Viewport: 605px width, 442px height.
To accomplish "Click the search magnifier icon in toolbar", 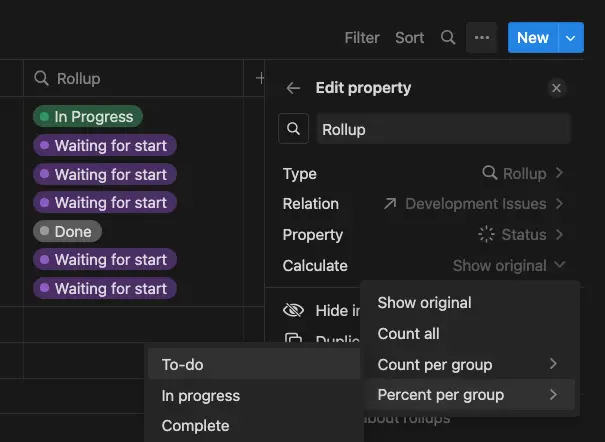I will pyautogui.click(x=448, y=38).
